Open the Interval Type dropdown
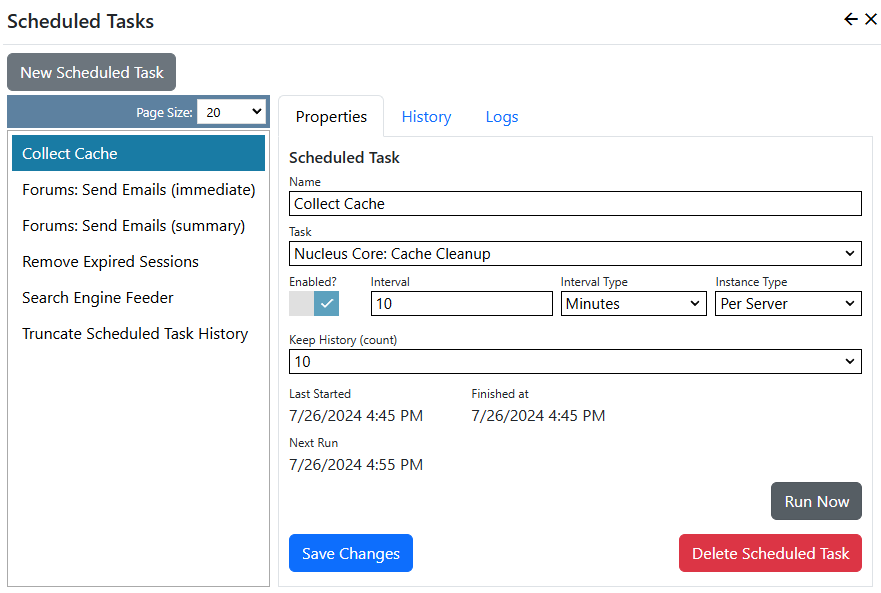Viewport: 881px width, 593px height. pos(633,303)
